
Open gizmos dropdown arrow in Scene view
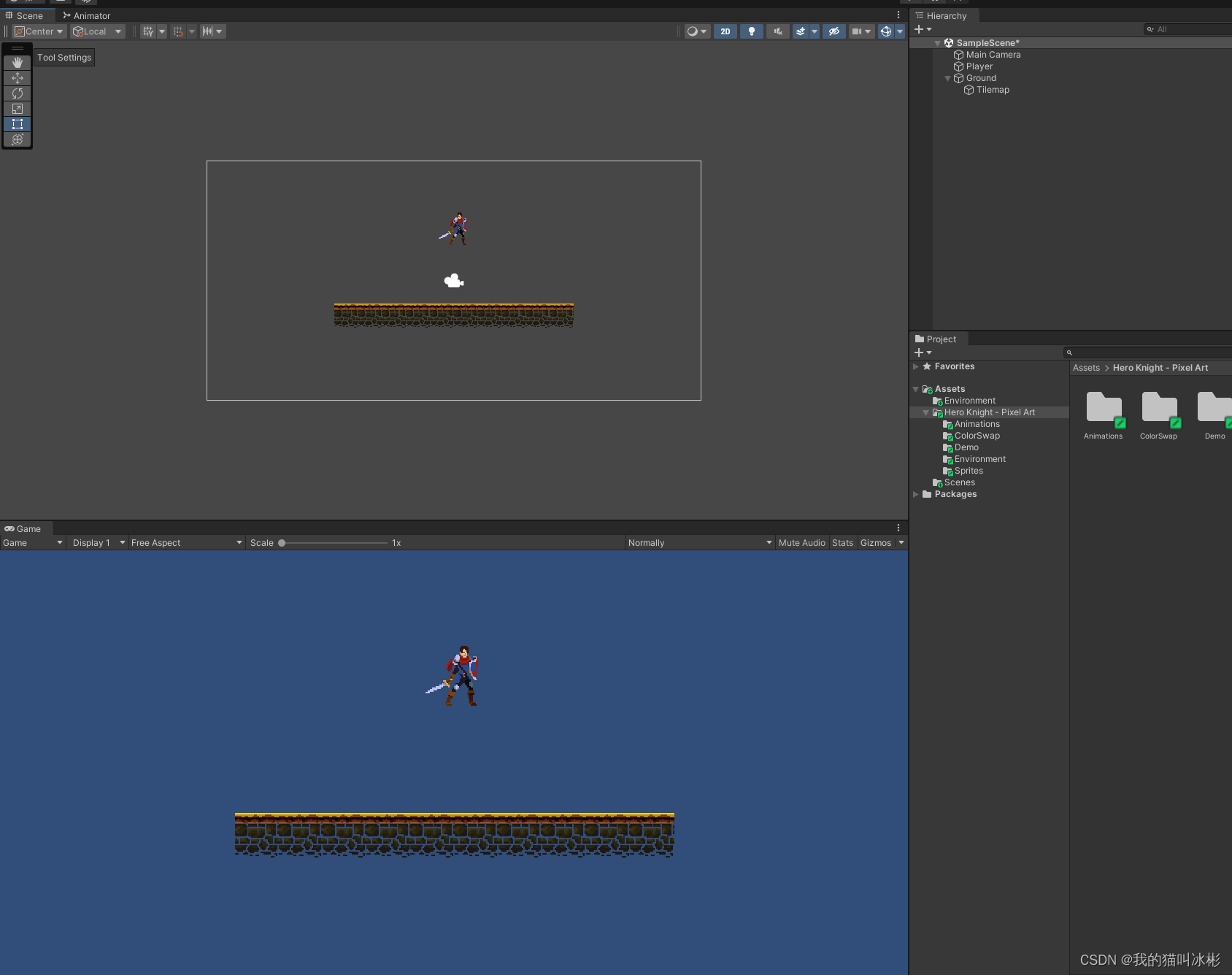900,31
